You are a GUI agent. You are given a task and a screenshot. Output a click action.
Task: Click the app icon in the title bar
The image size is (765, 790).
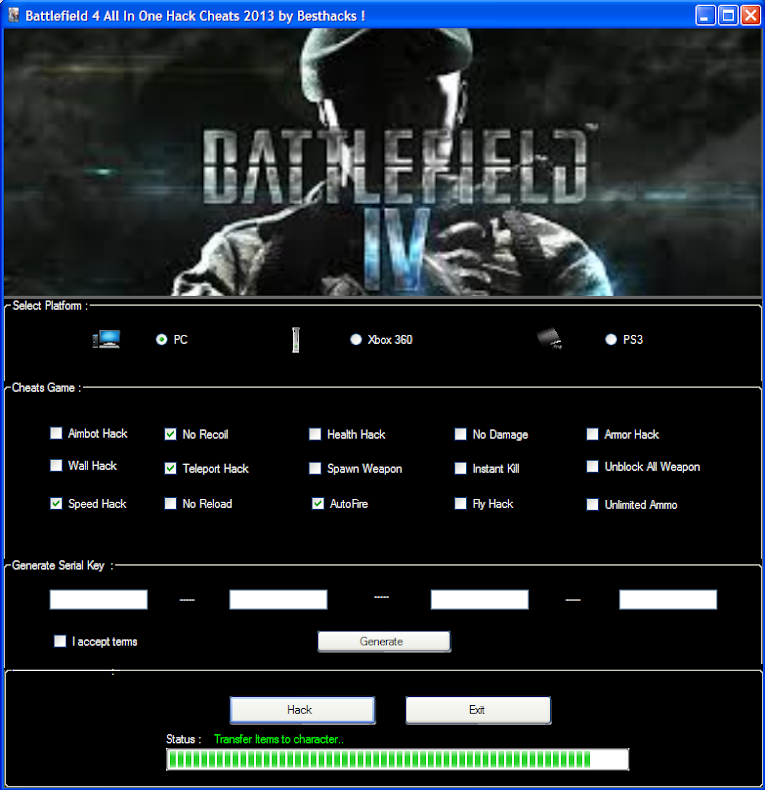click(14, 16)
